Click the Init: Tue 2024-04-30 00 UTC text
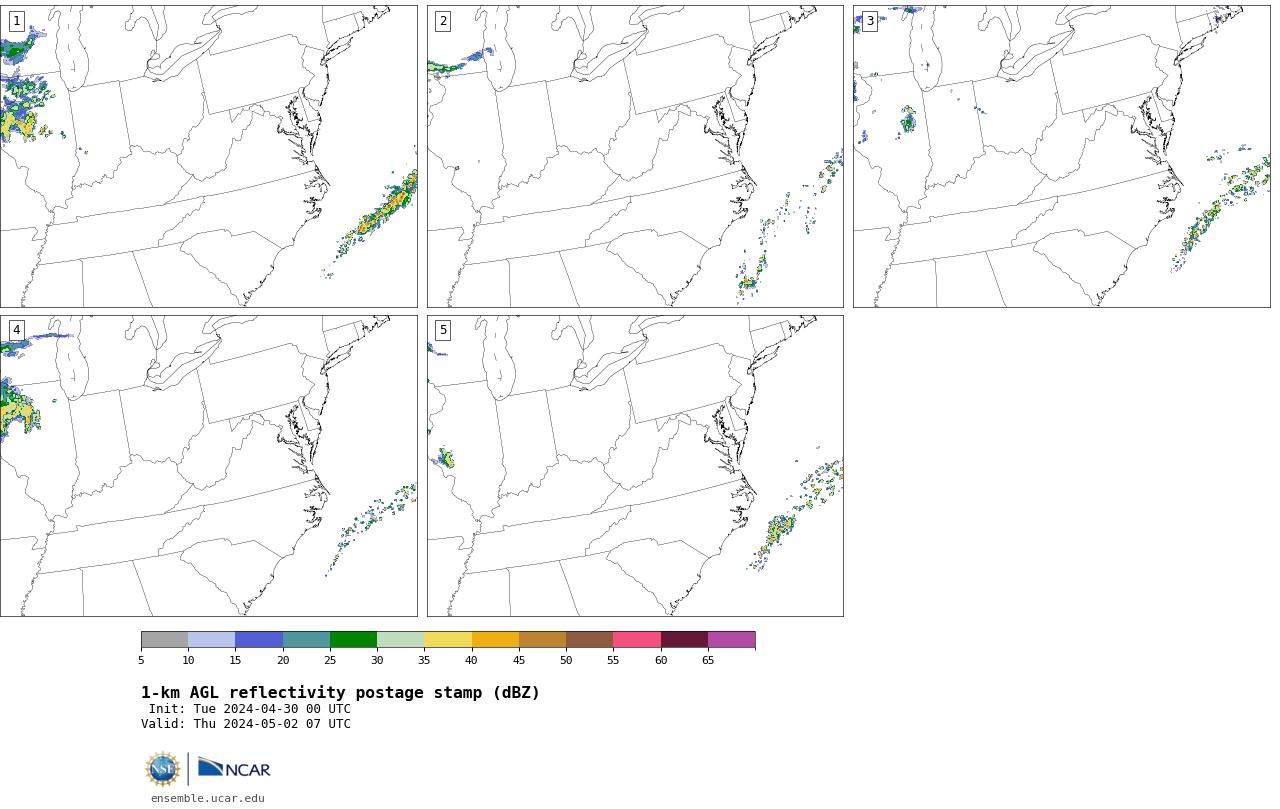 tap(250, 709)
